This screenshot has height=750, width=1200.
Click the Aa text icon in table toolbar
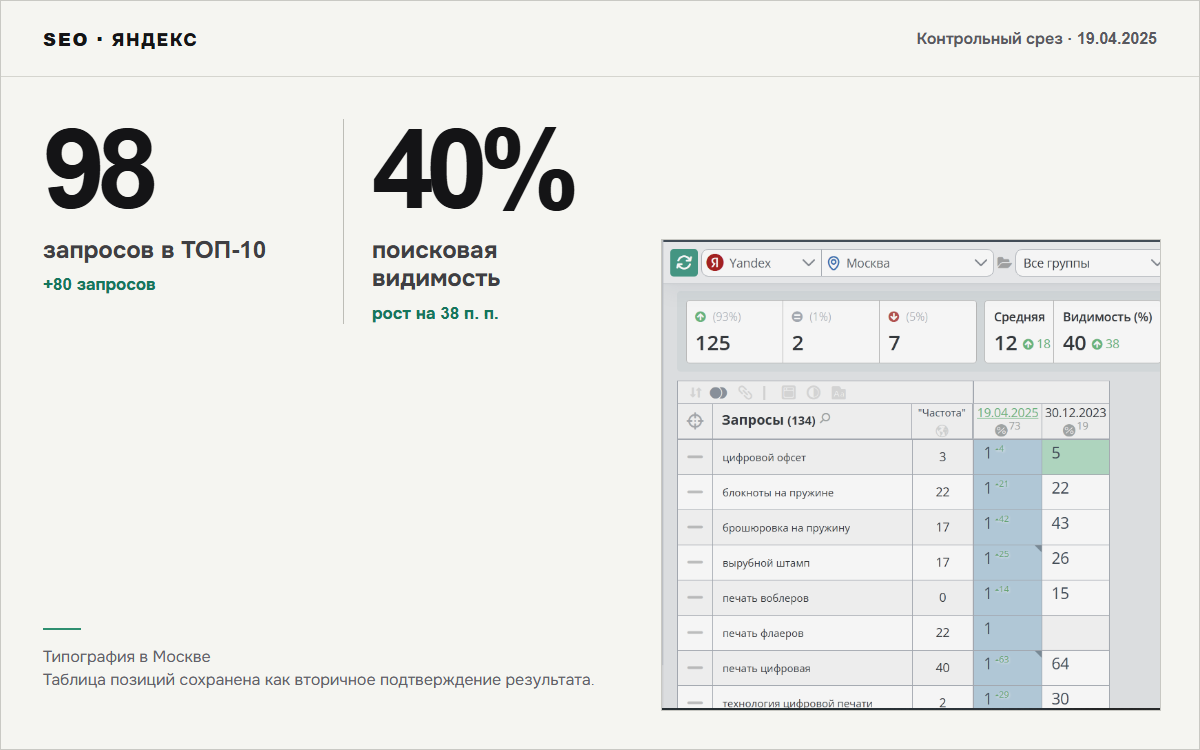coord(838,393)
